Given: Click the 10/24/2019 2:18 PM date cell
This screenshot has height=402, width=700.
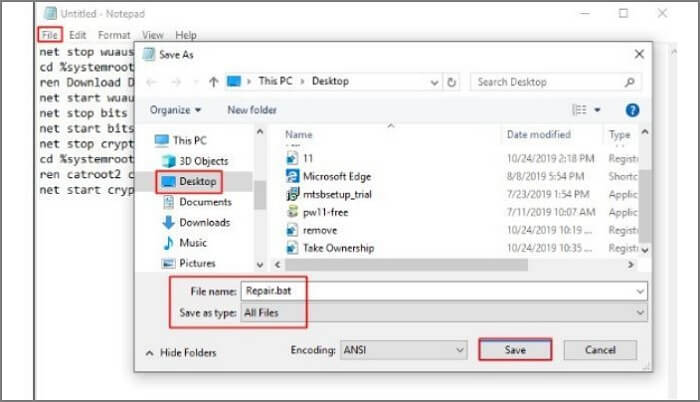Looking at the screenshot, I should tap(550, 158).
